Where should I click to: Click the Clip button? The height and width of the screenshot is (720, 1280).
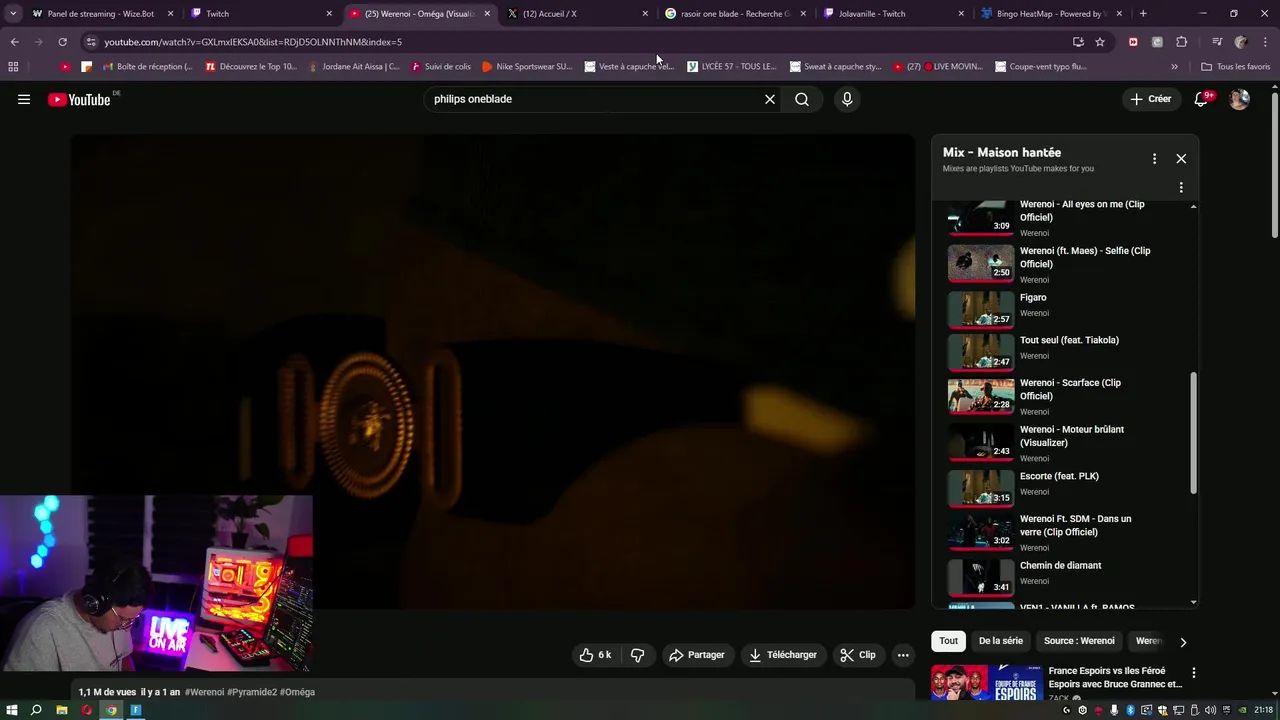click(858, 655)
